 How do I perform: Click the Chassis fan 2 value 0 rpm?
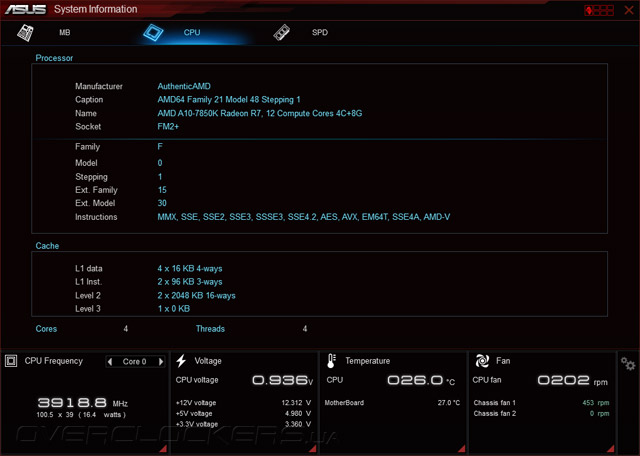599,414
